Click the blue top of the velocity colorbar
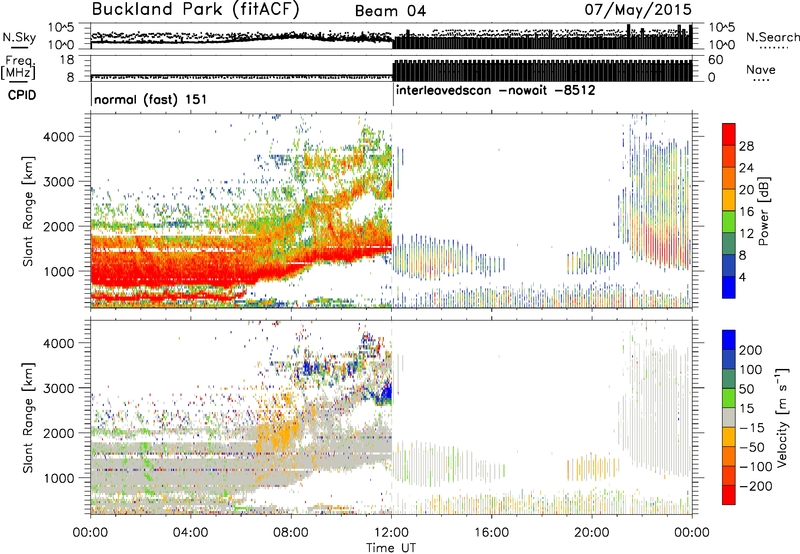This screenshot has height=554, width=800. pyautogui.click(x=729, y=340)
